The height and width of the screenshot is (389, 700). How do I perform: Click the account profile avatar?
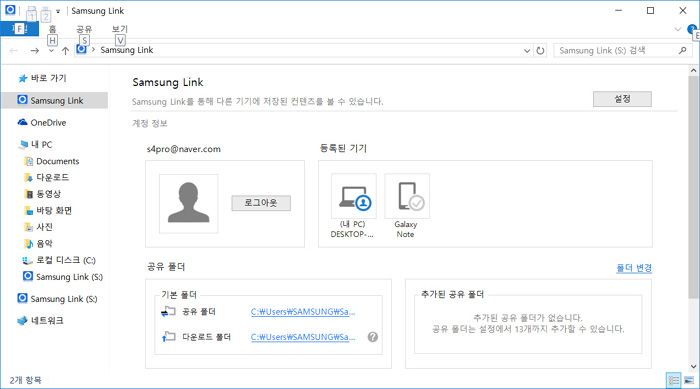(188, 203)
